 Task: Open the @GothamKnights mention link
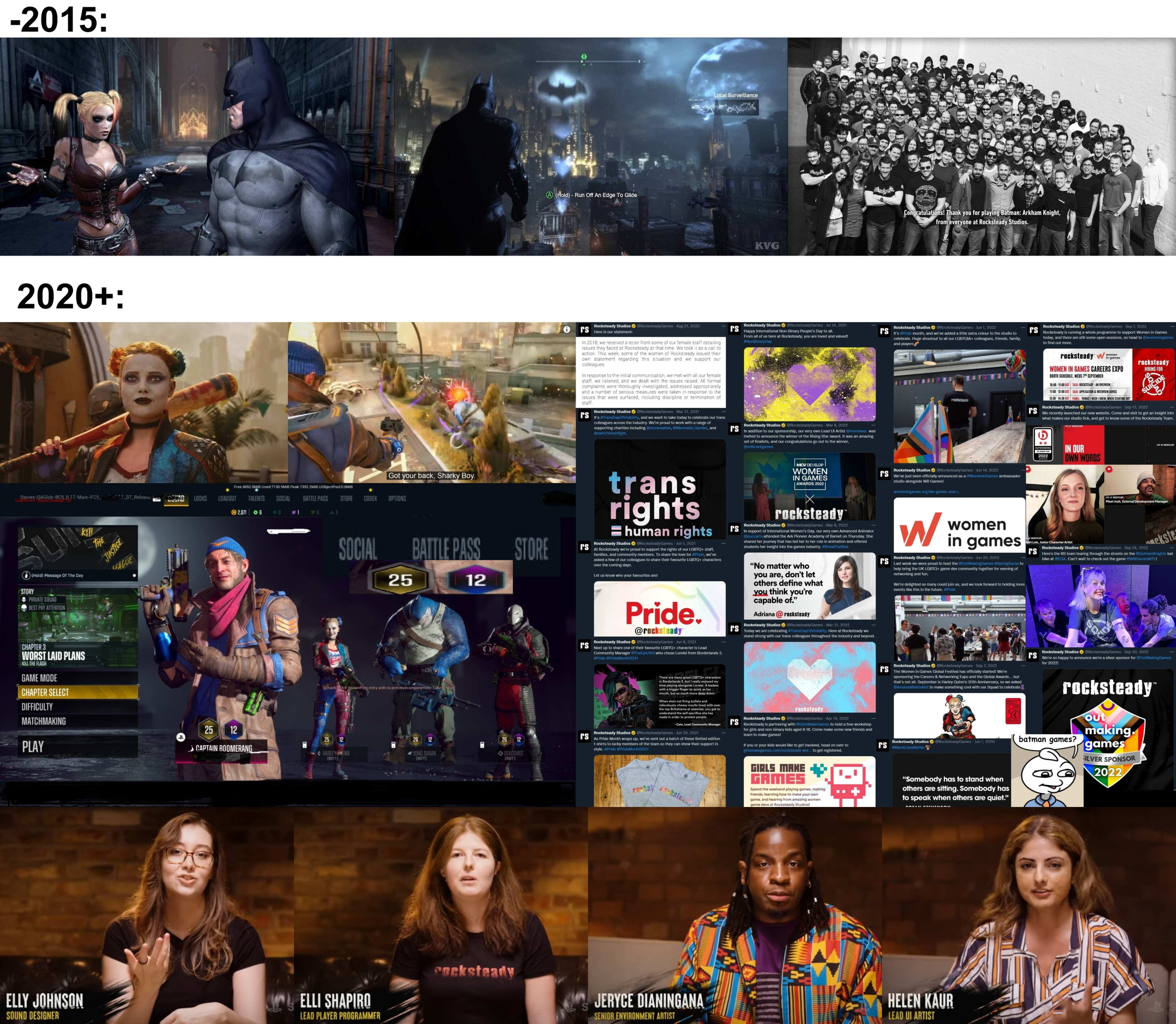(1151, 554)
